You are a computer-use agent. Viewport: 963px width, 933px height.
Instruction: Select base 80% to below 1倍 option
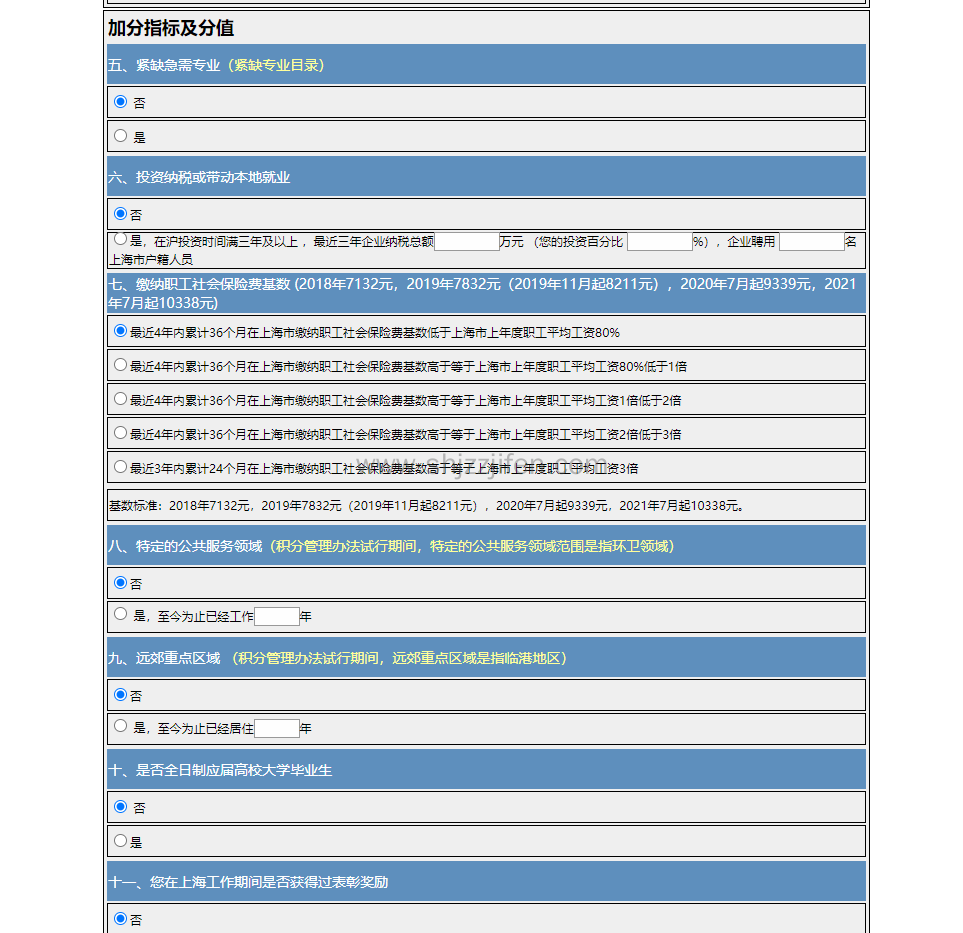pos(121,365)
